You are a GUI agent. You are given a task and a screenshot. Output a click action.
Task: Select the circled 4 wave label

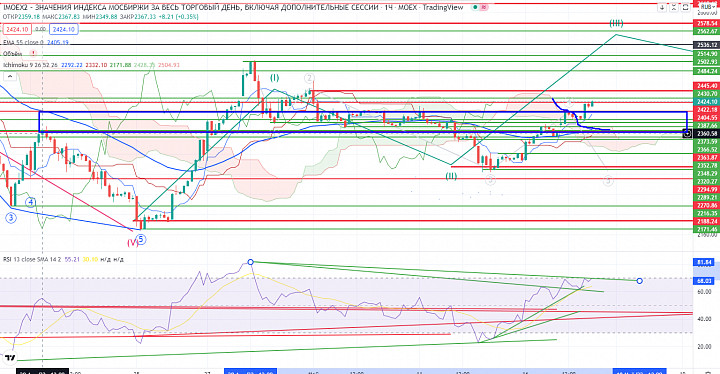(30, 202)
